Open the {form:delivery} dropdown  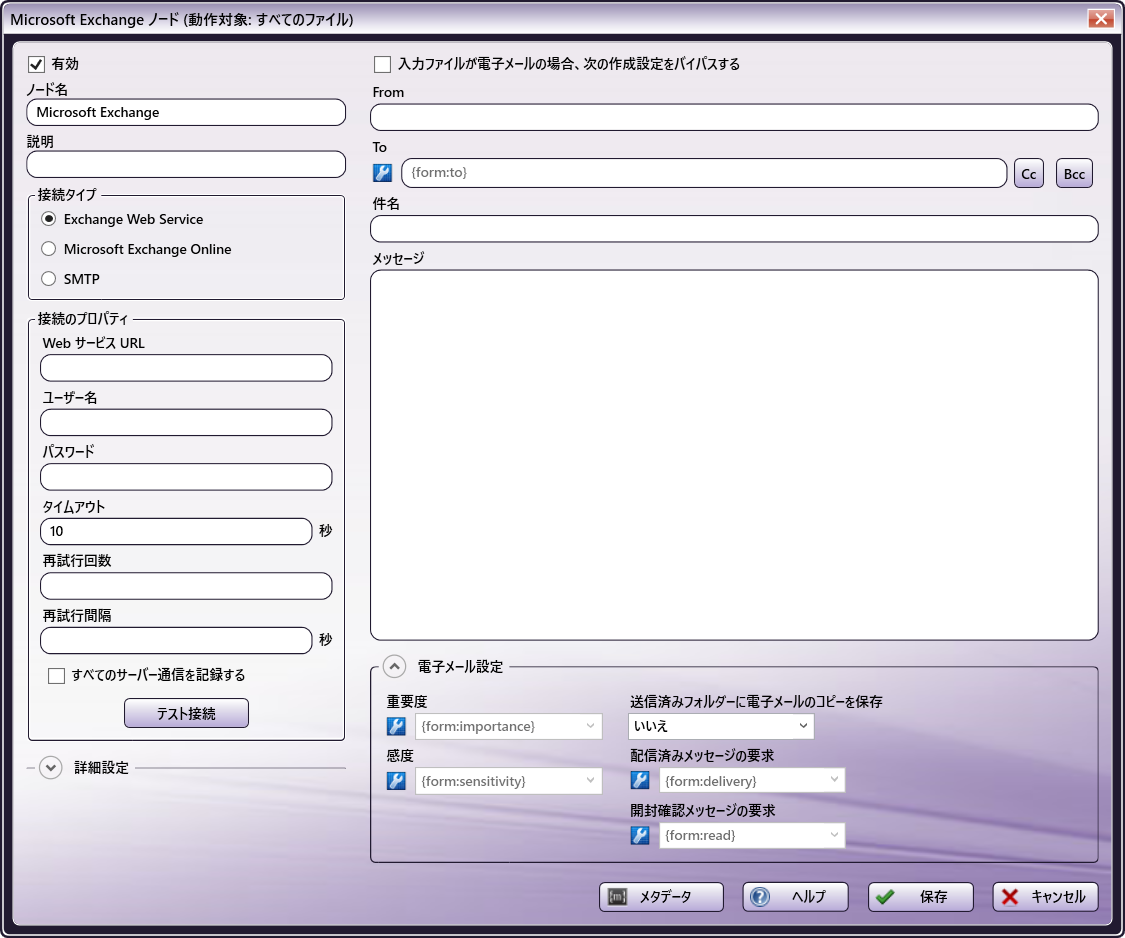pyautogui.click(x=752, y=780)
